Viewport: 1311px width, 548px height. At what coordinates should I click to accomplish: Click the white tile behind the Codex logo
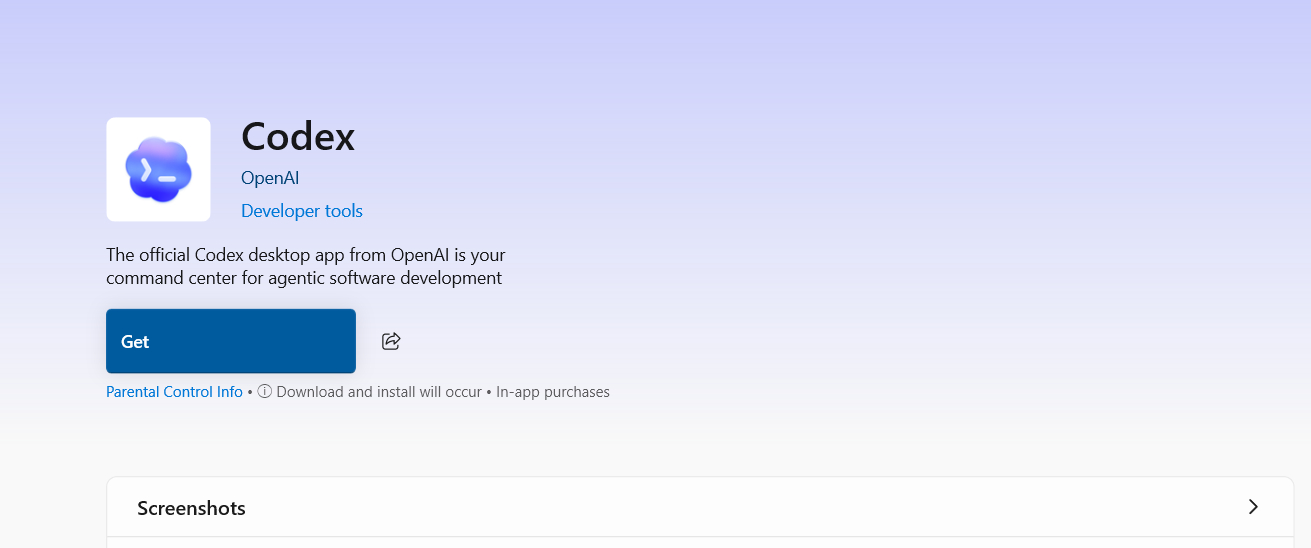(x=158, y=170)
